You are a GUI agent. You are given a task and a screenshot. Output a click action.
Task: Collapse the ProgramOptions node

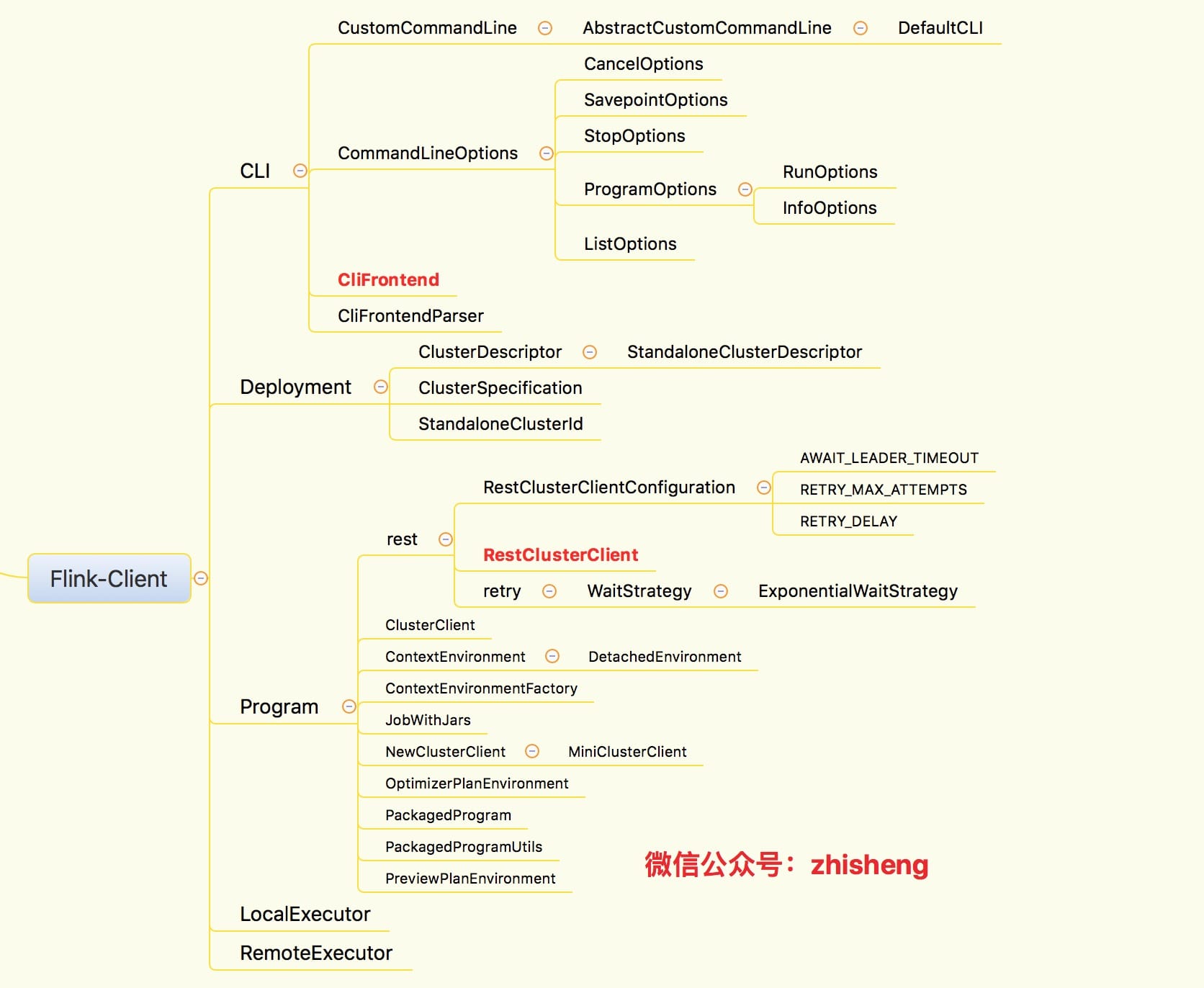pos(745,189)
